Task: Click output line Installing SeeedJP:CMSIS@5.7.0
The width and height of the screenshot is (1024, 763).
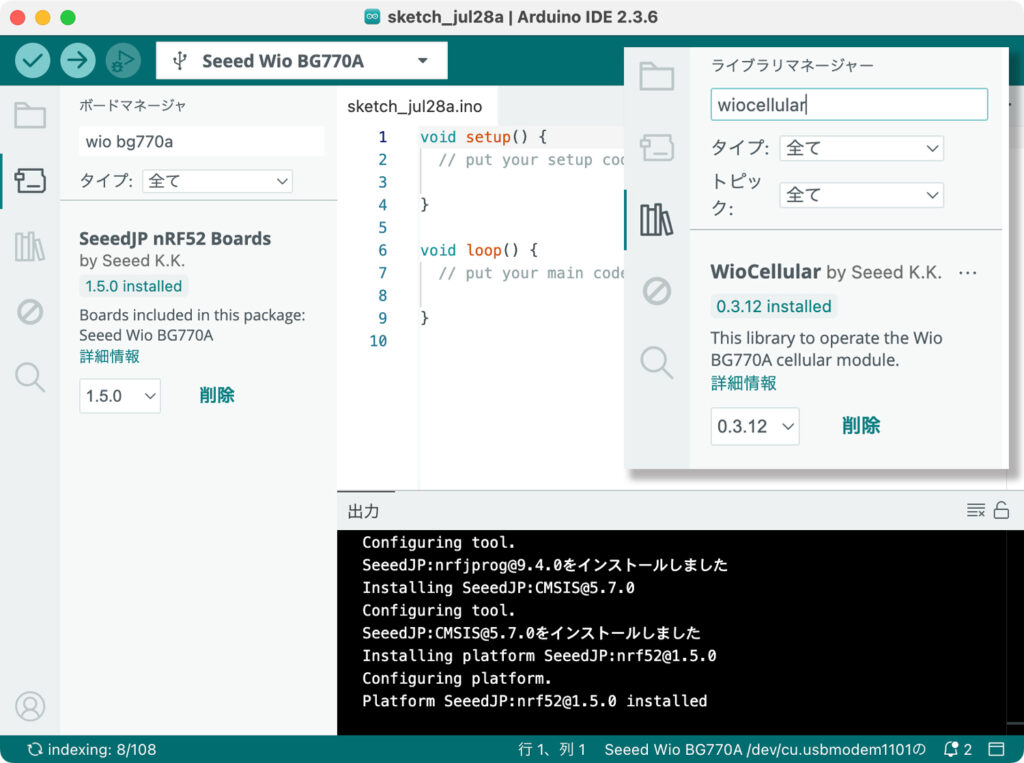Action: [x=498, y=588]
